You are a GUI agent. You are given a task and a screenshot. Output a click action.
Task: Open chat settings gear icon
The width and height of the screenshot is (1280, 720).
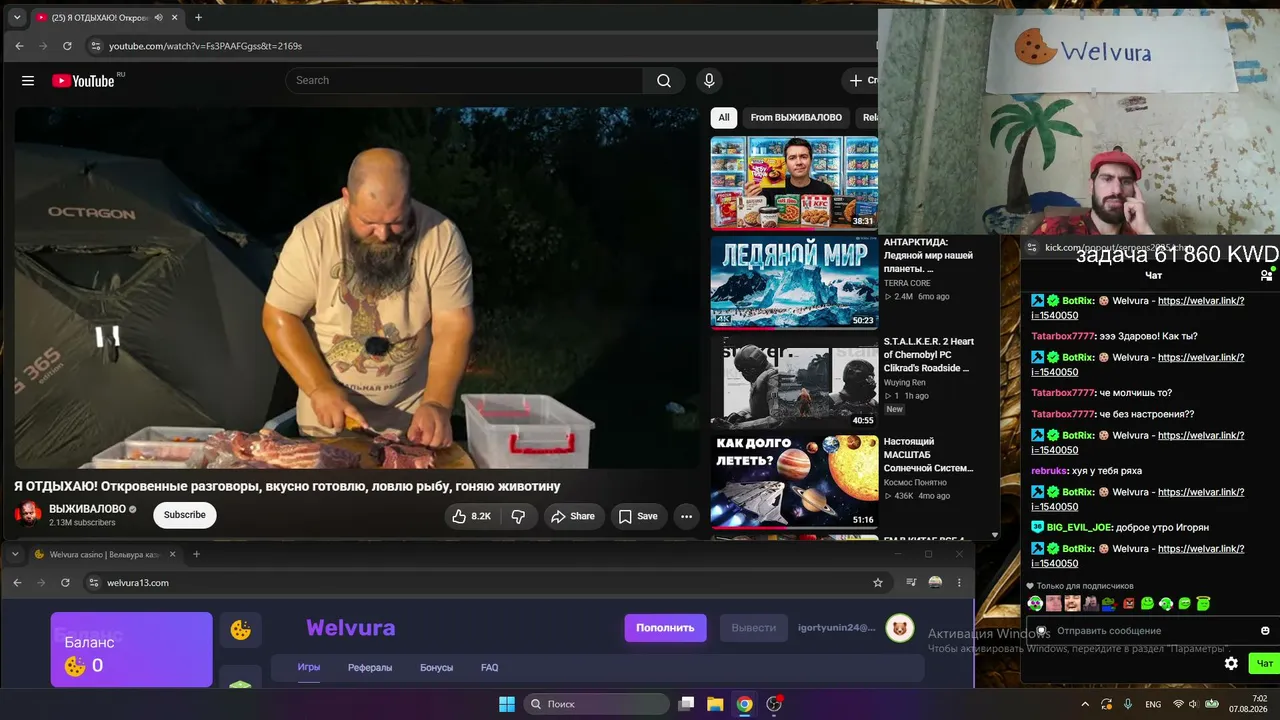click(x=1231, y=663)
